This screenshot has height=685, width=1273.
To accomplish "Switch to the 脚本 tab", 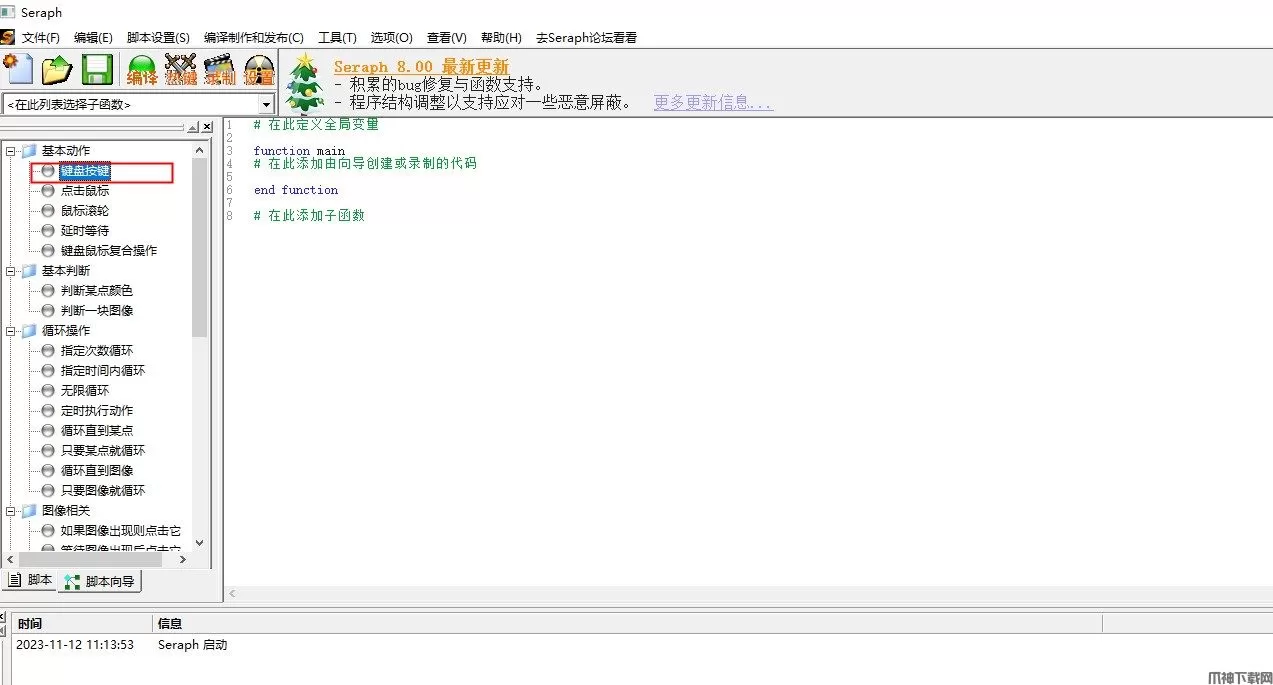I will tap(30, 580).
